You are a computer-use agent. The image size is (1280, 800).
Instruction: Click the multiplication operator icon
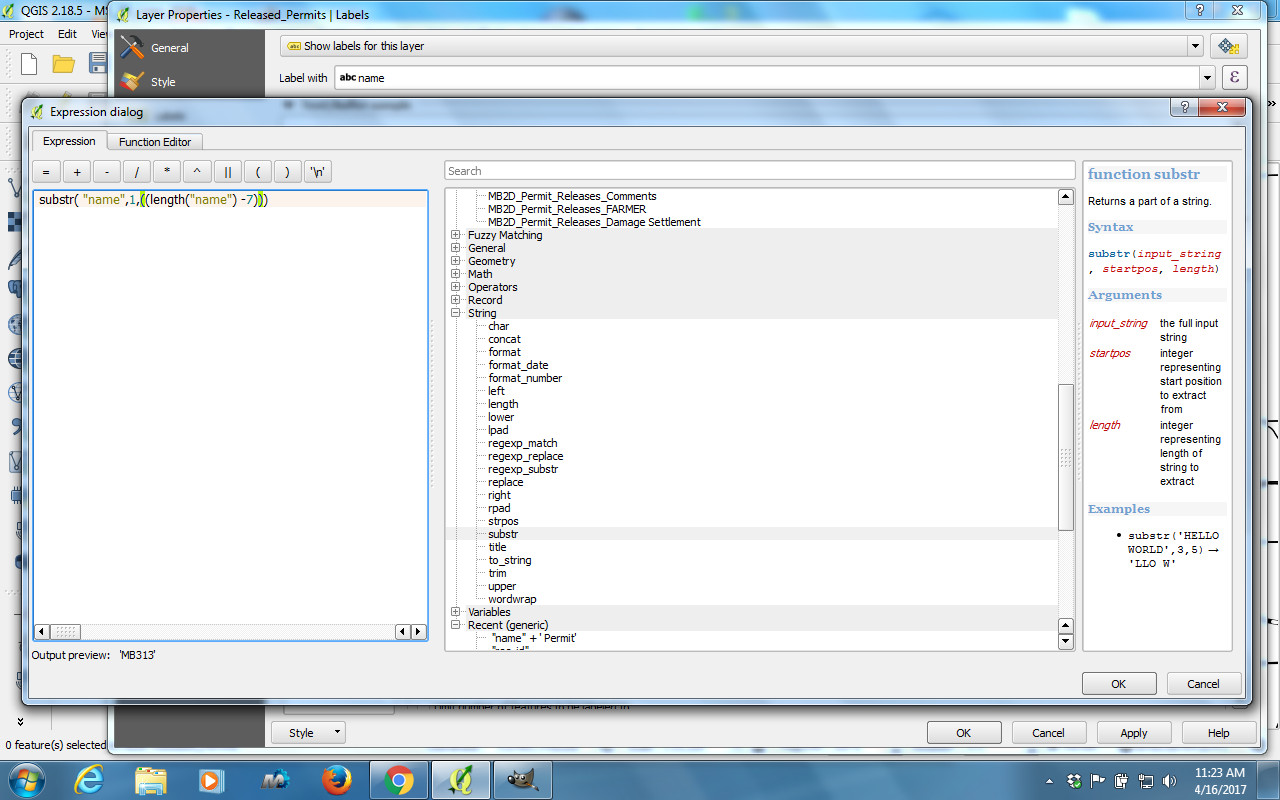click(166, 171)
